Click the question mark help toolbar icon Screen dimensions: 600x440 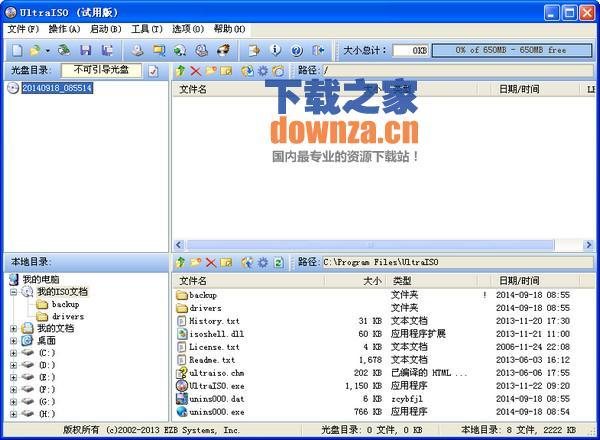click(x=295, y=50)
